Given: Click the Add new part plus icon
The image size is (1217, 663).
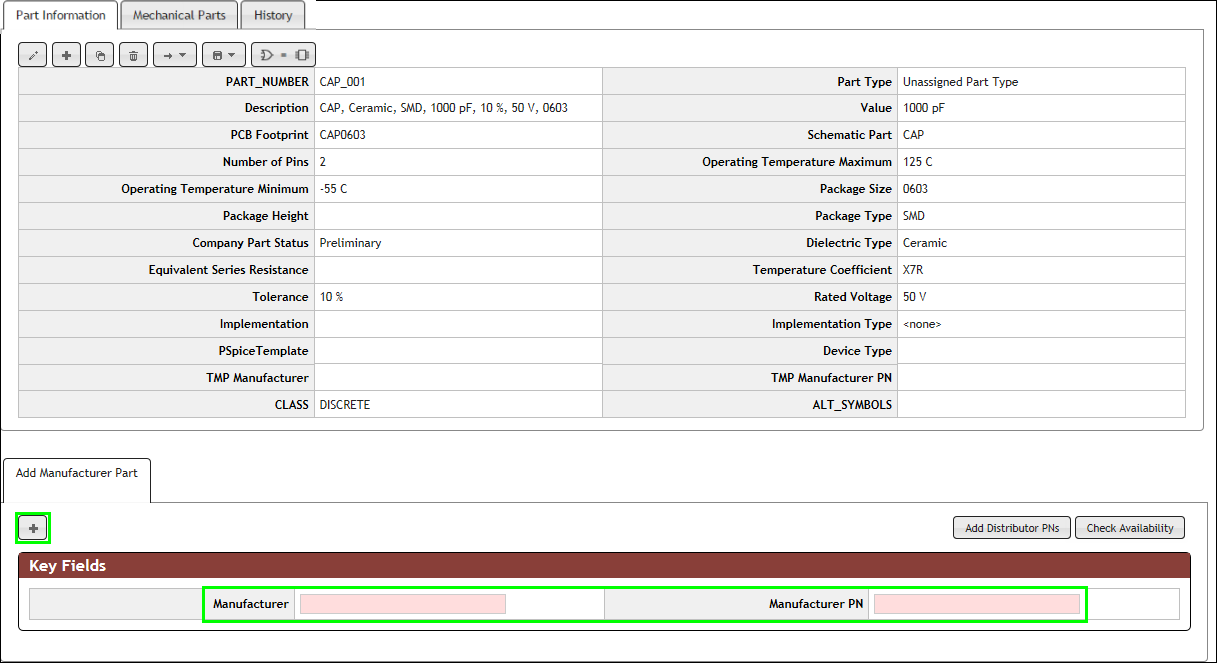Looking at the screenshot, I should 66,54.
